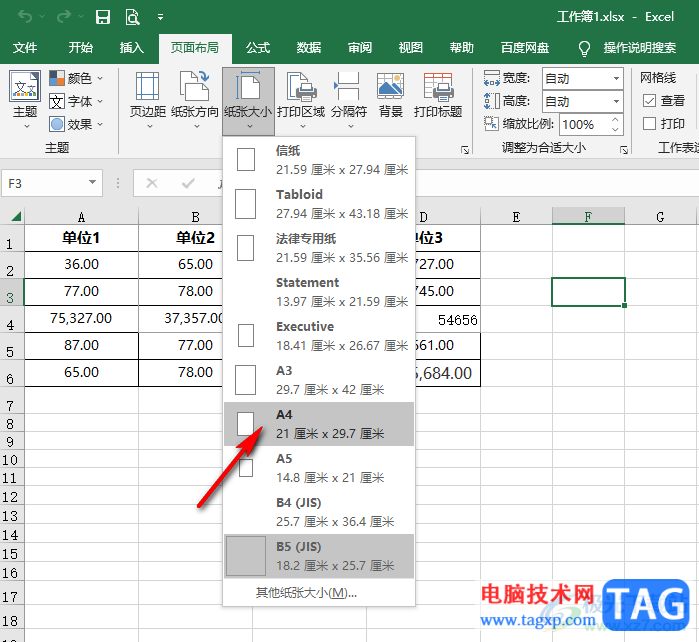Viewport: 699px width, 642px height.
Task: Click the Redo arrow icon
Action: click(64, 17)
